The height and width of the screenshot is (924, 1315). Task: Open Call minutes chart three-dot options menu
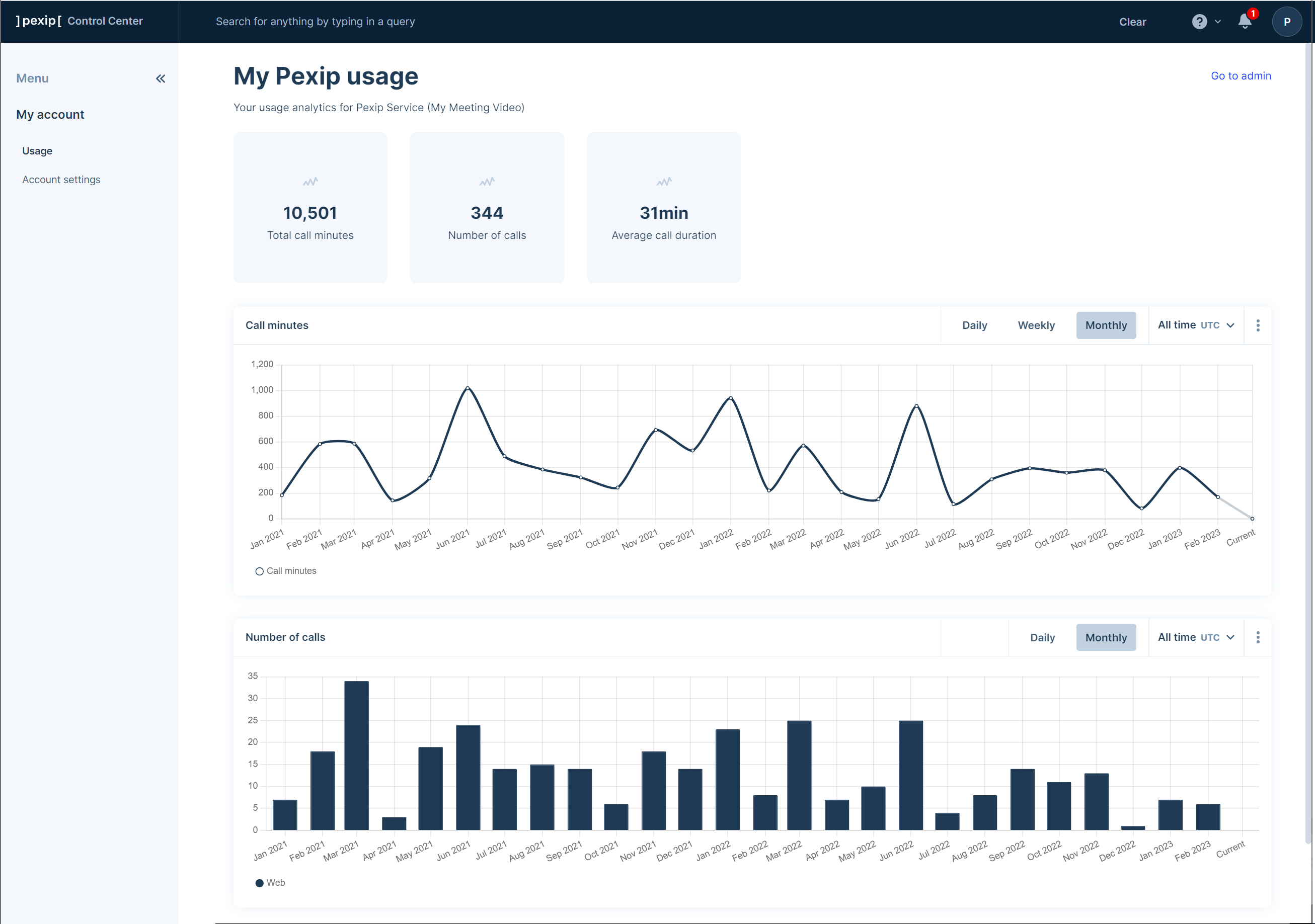[x=1258, y=325]
